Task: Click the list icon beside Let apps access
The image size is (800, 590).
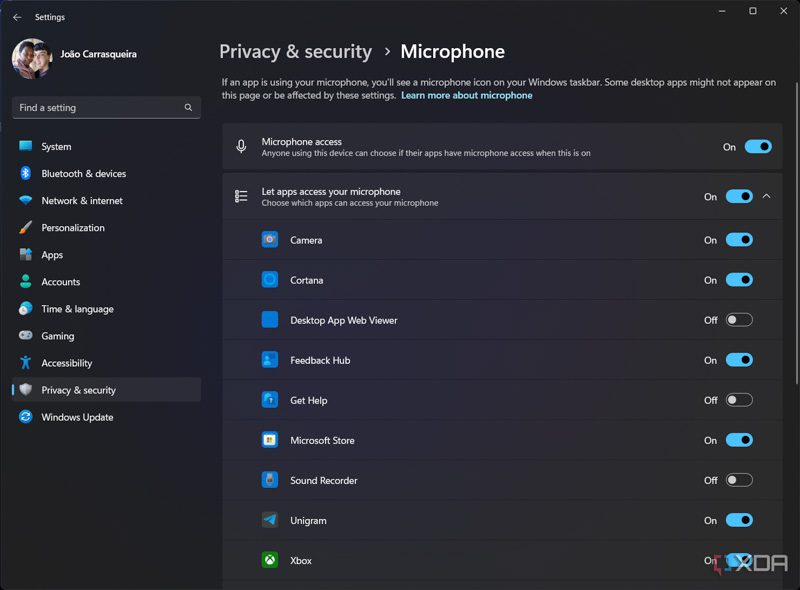Action: (x=241, y=196)
